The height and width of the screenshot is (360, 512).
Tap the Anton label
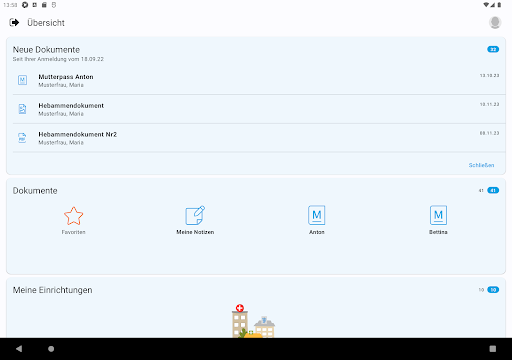[x=317, y=232]
